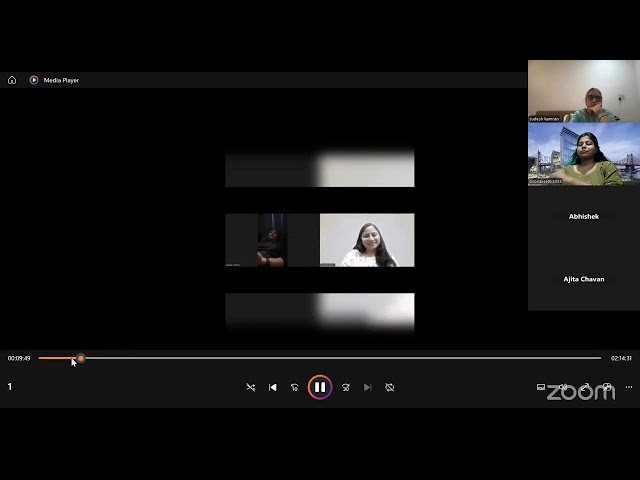Open the more options menu
The image size is (640, 480).
[x=629, y=387]
